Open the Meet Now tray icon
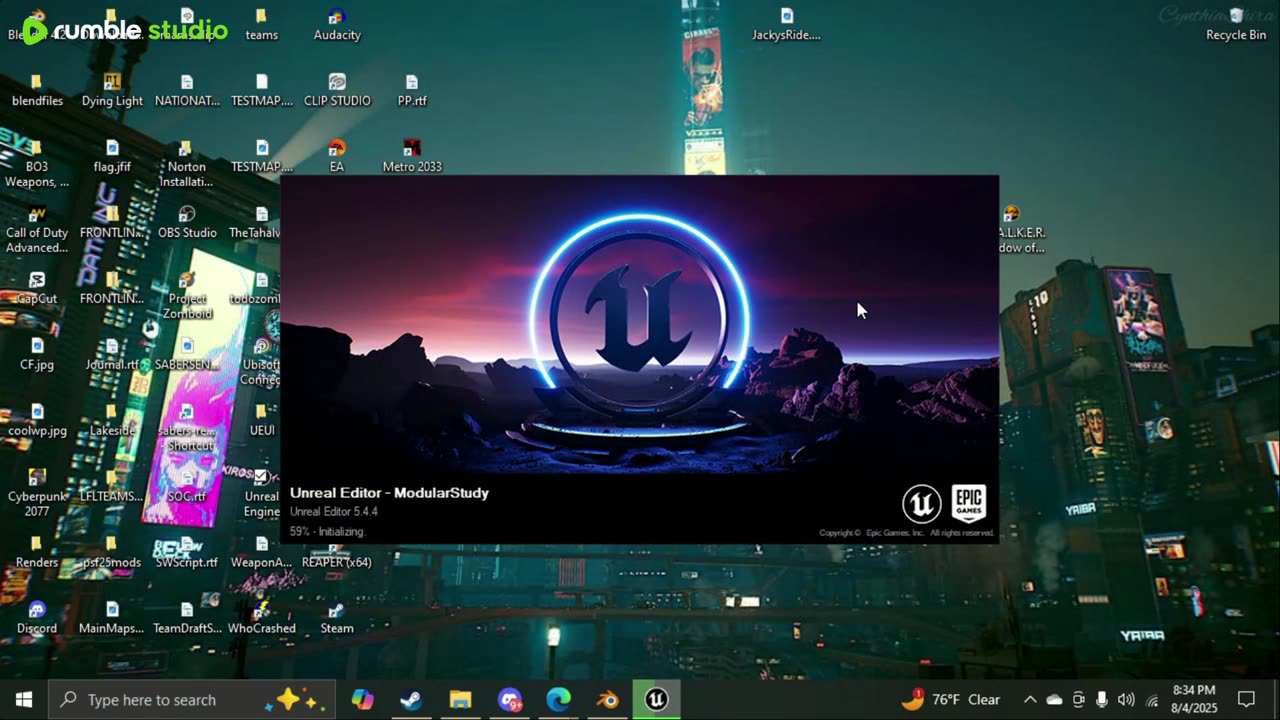This screenshot has height=720, width=1280. pyautogui.click(x=1078, y=700)
